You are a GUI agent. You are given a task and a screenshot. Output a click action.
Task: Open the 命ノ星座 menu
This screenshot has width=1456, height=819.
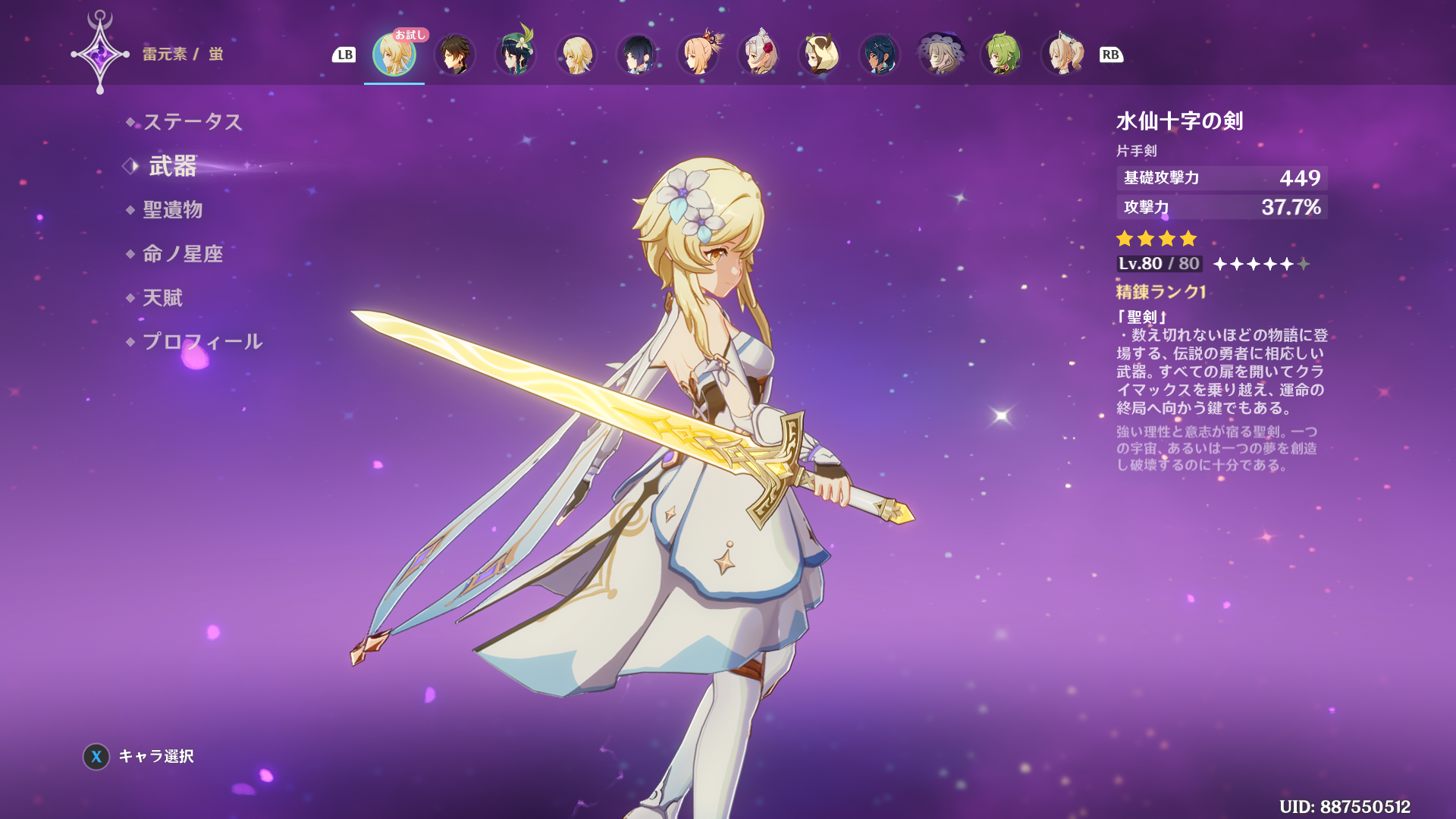pos(183,253)
